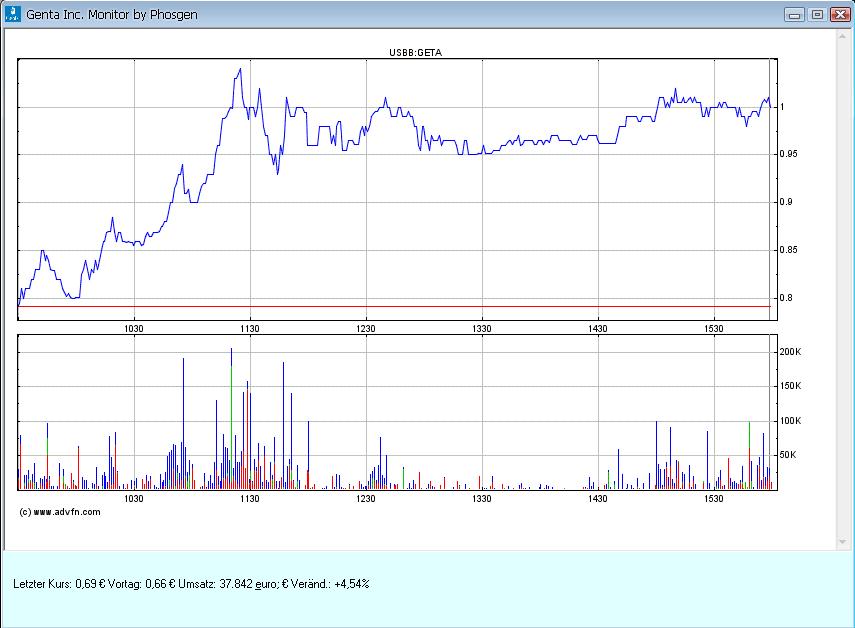Screen dimensions: 855x628
Task: Click the price axis value 0.95
Action: pyautogui.click(x=788, y=154)
